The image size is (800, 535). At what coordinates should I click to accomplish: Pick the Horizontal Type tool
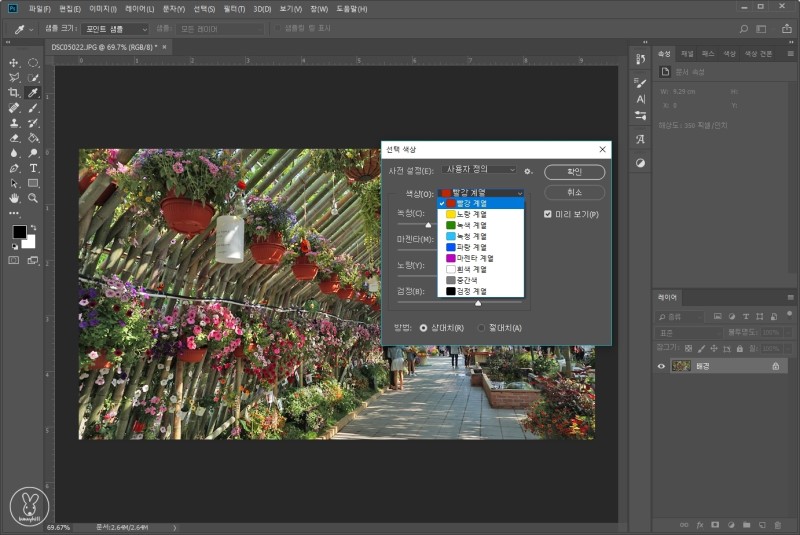click(33, 168)
